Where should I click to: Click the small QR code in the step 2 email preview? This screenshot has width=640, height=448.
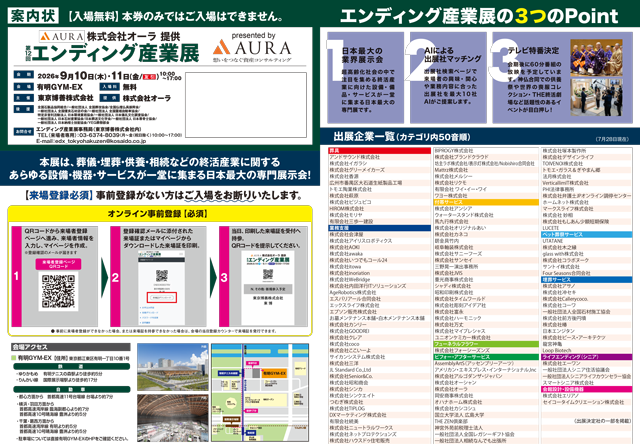162,275
